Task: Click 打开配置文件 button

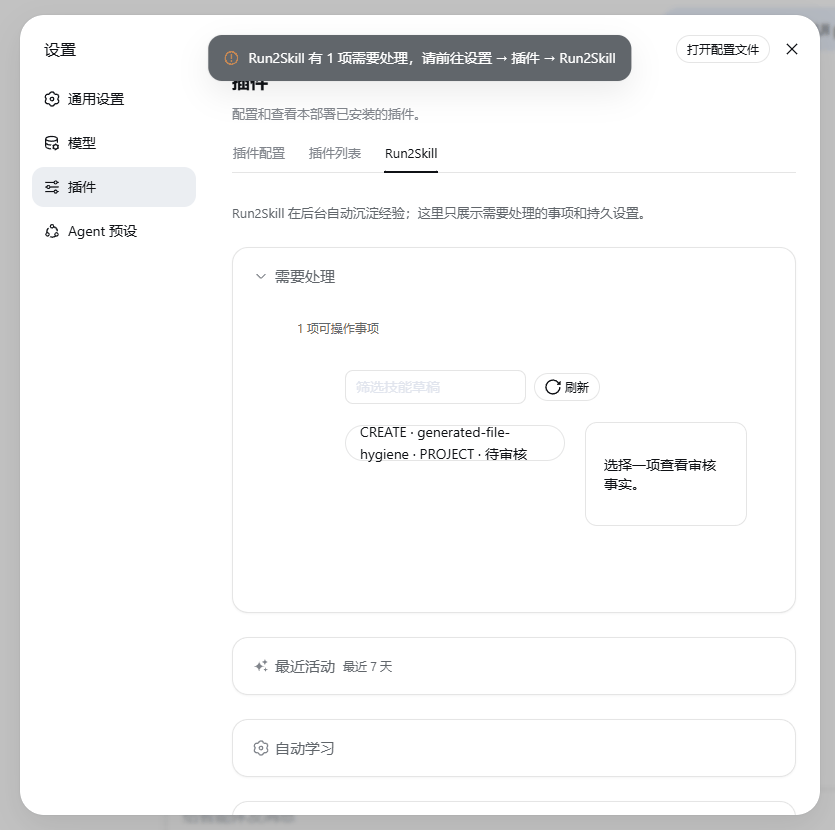Action: [x=723, y=49]
